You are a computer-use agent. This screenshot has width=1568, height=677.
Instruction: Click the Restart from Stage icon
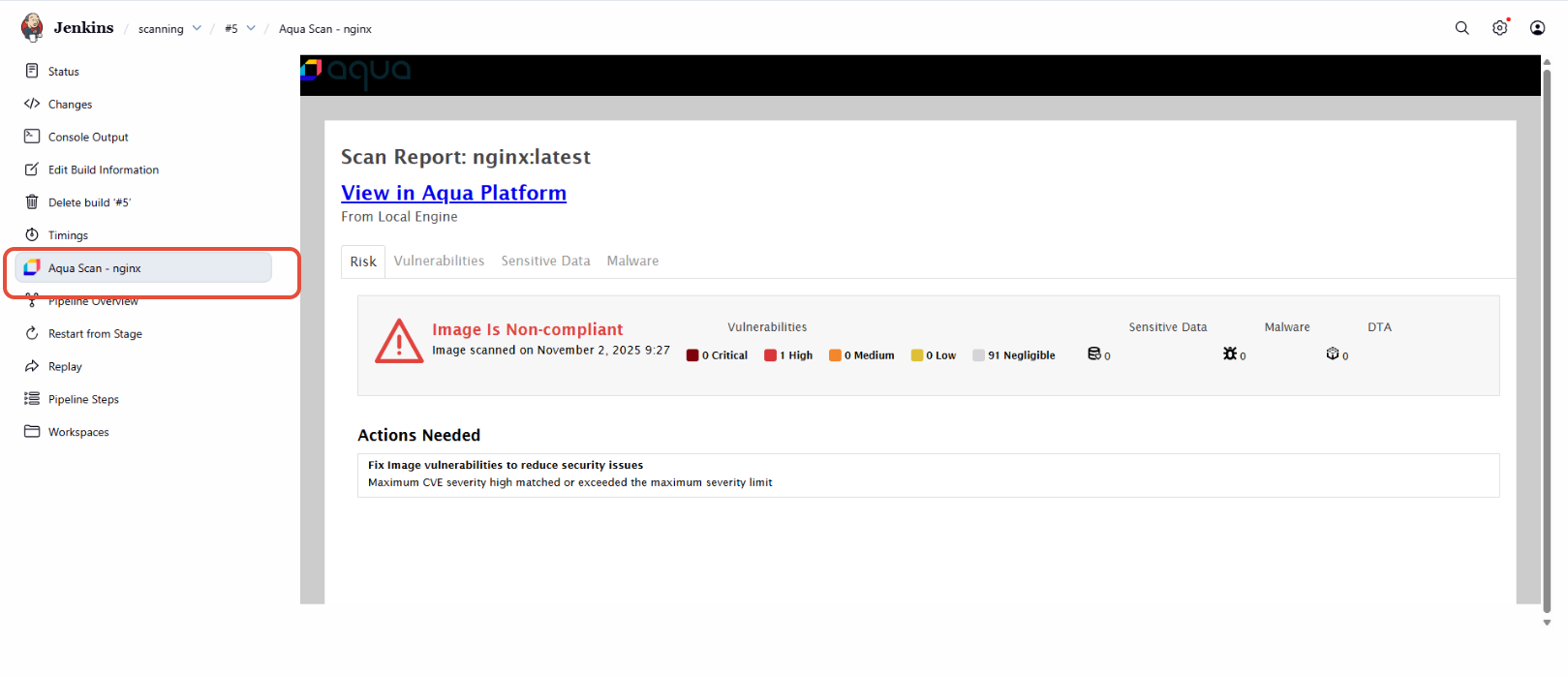(32, 333)
